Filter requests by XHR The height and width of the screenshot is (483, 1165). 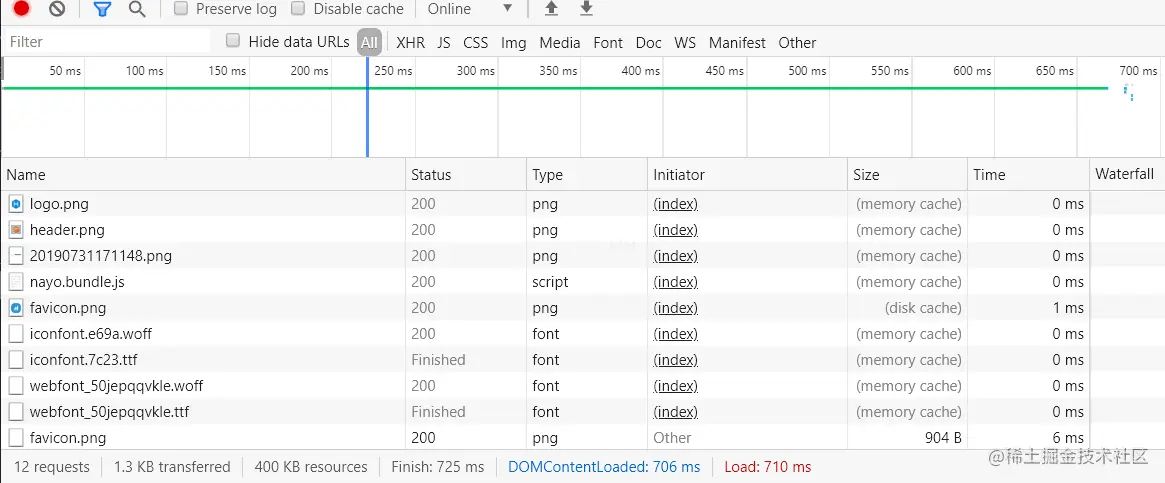point(410,42)
